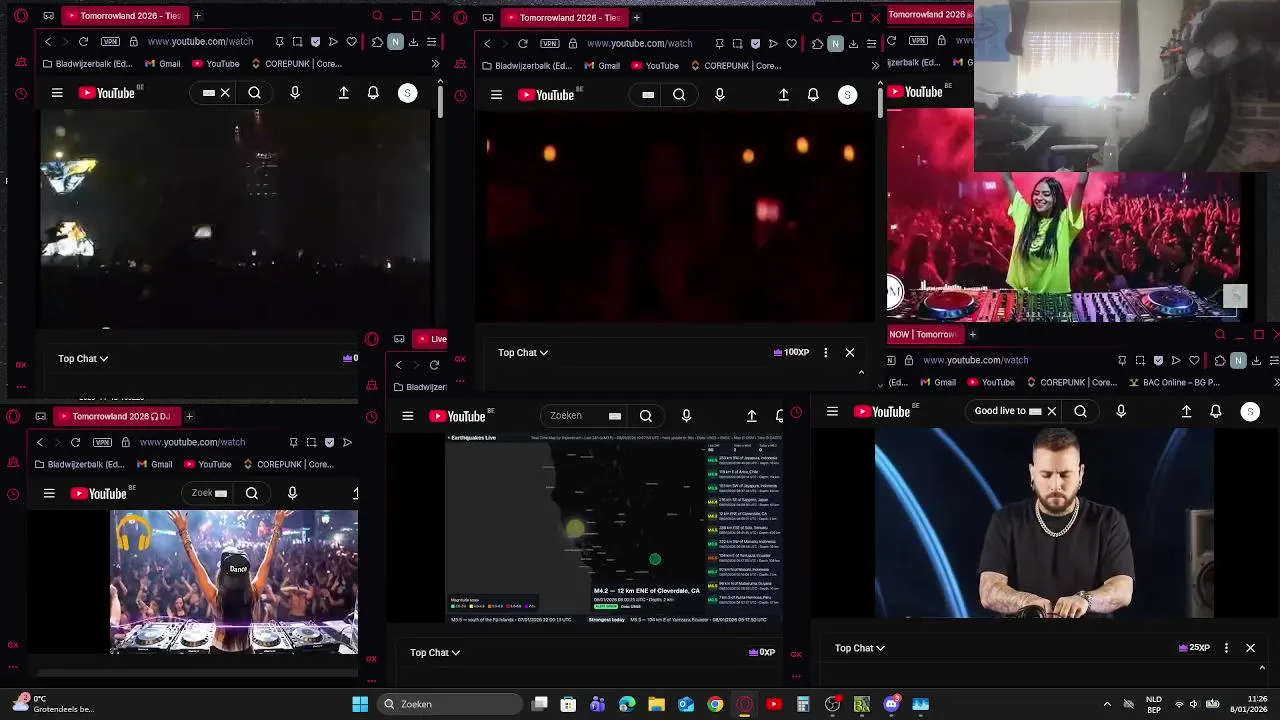
Task: Clear the 'Good live to' search text
Action: (1051, 411)
